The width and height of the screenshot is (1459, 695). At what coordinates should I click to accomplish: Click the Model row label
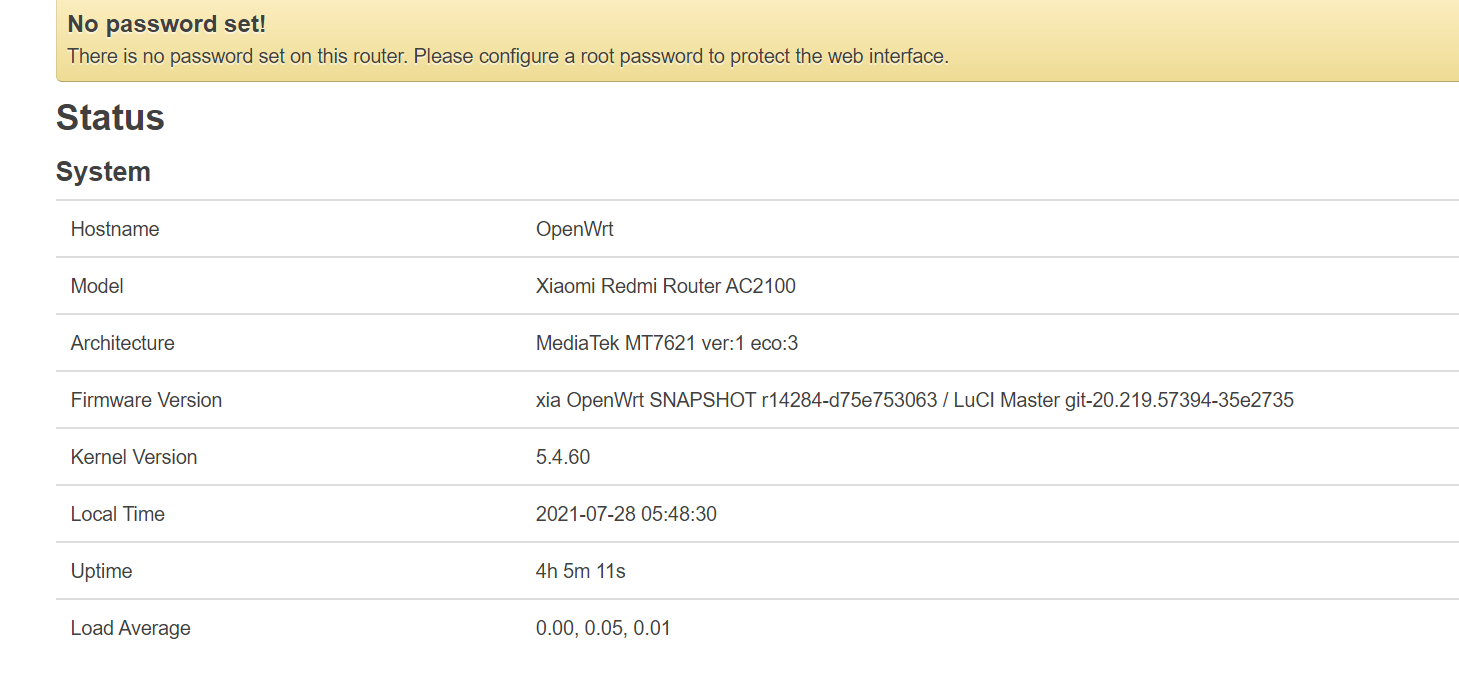click(x=97, y=286)
